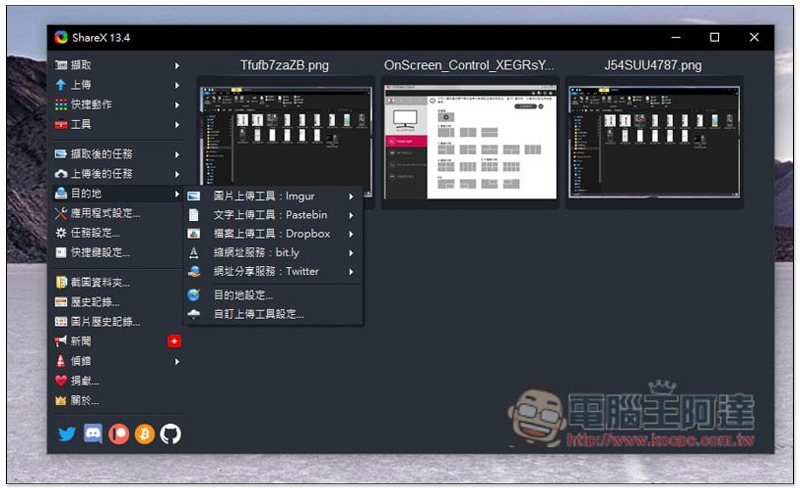Viewport: 800px width, 490px height.
Task: Expand the Dropbox uploader submenu arrow
Action: (x=351, y=234)
